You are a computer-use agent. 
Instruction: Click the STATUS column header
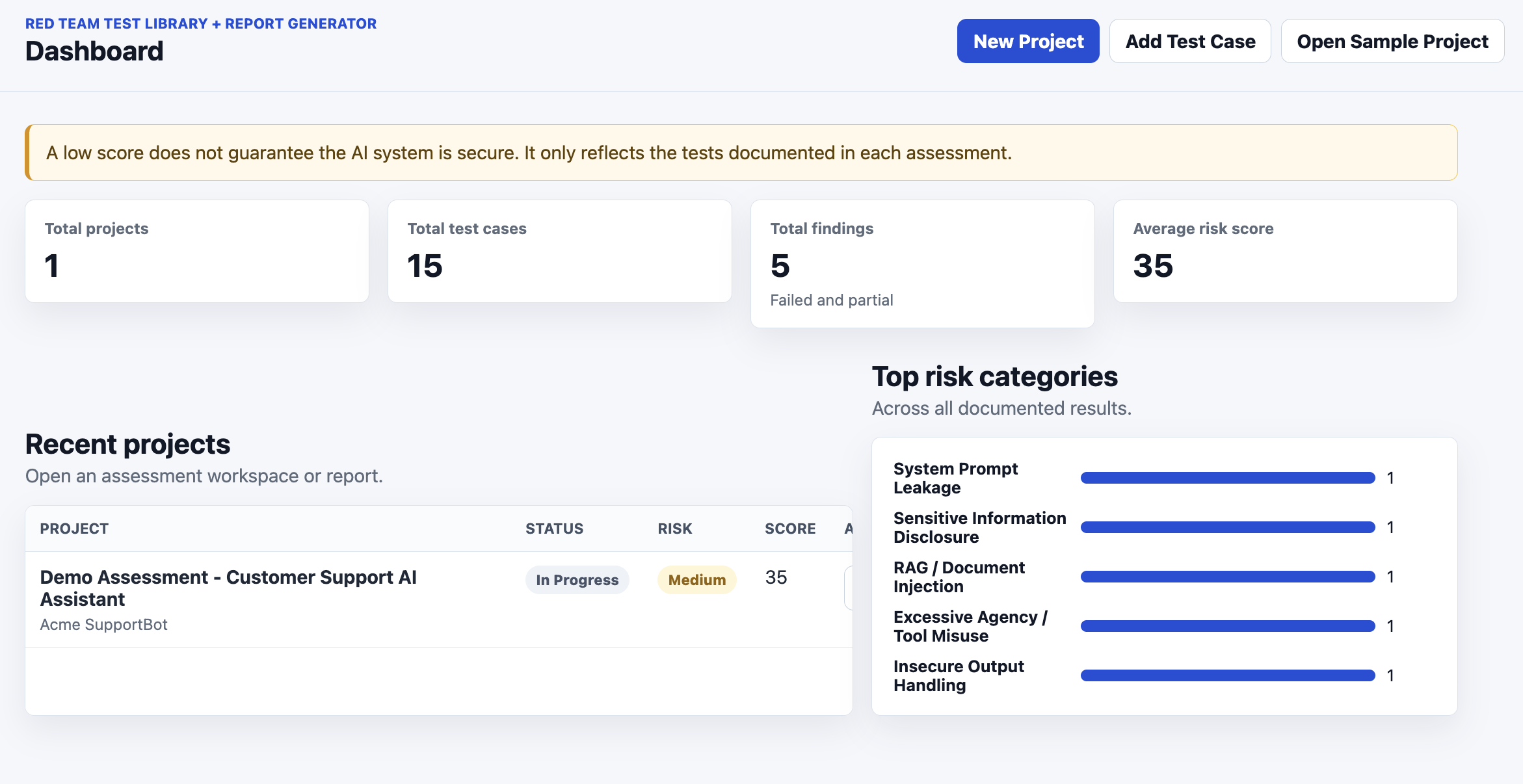pos(554,529)
